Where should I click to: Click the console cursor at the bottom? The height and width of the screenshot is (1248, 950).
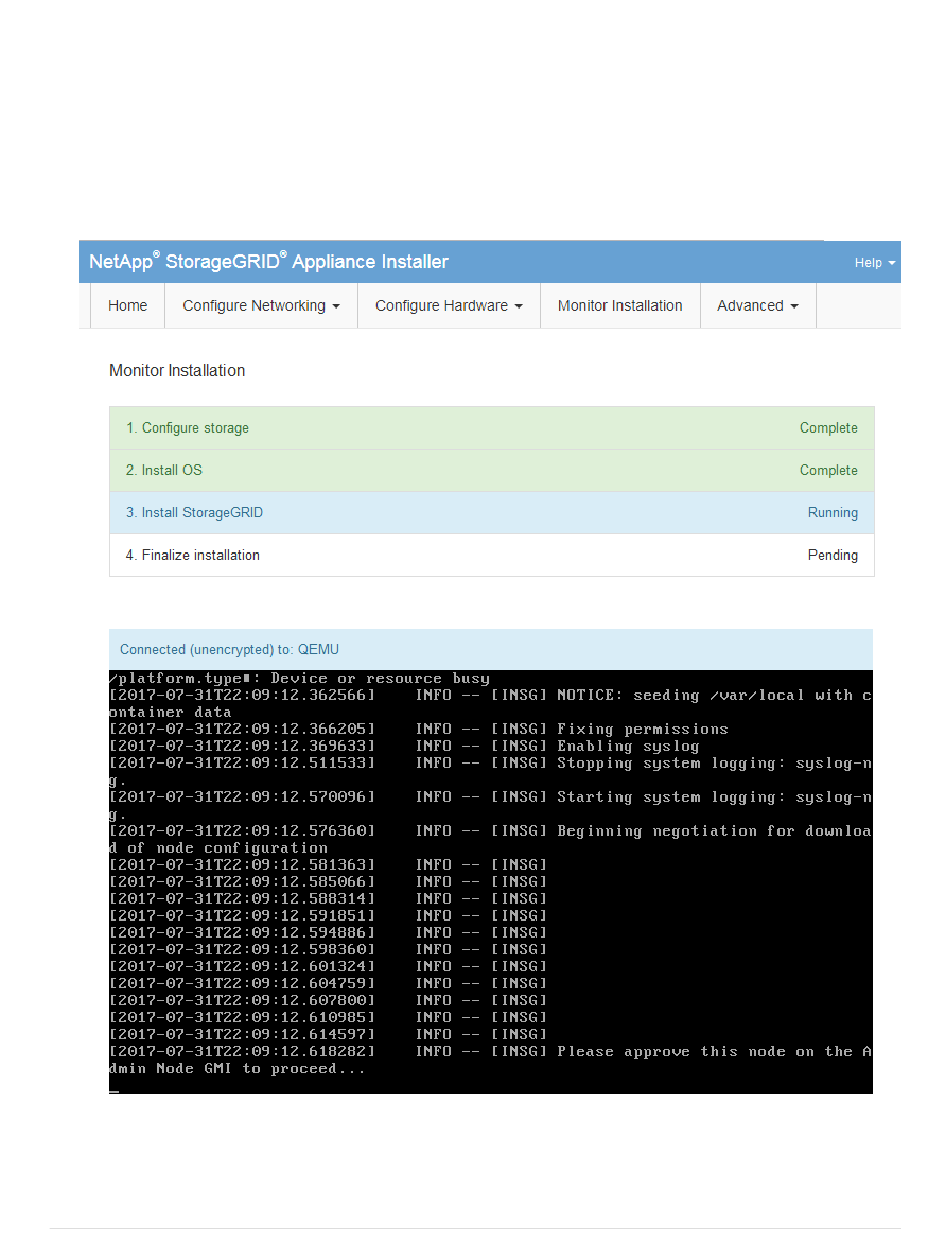pos(114,1090)
